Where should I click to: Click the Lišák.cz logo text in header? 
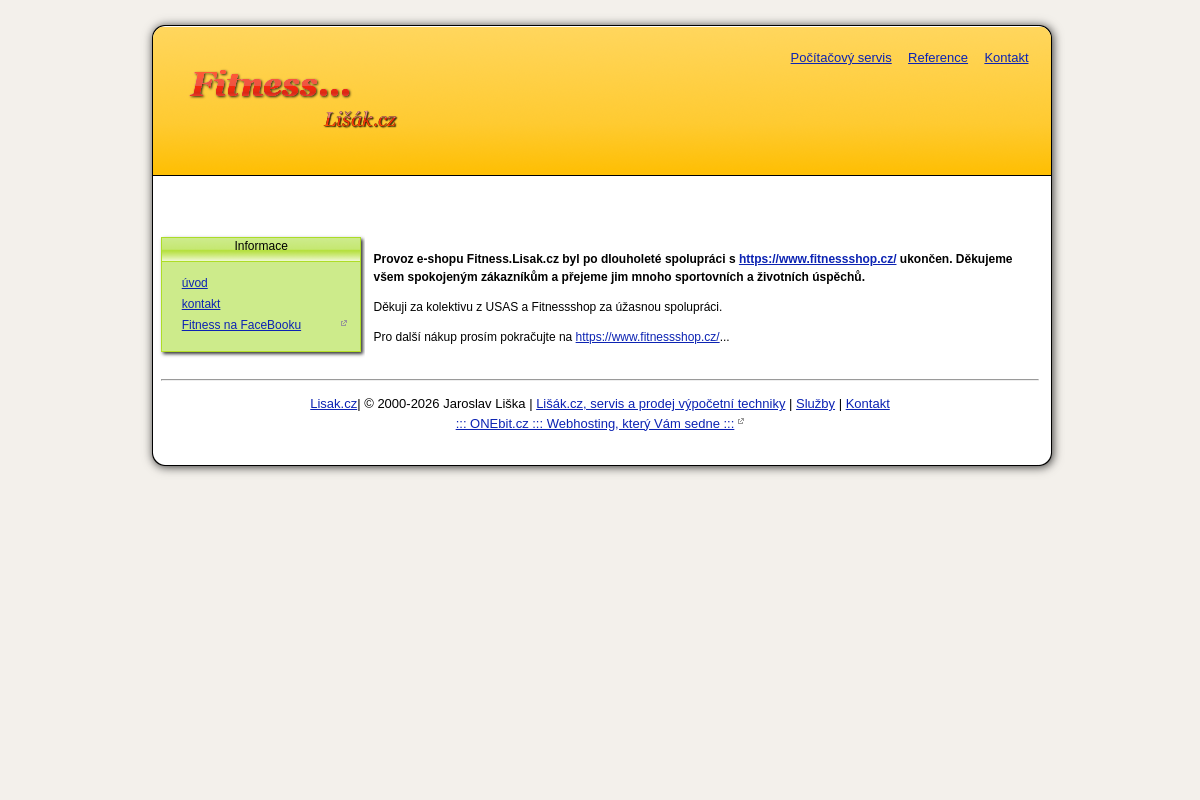click(x=360, y=120)
